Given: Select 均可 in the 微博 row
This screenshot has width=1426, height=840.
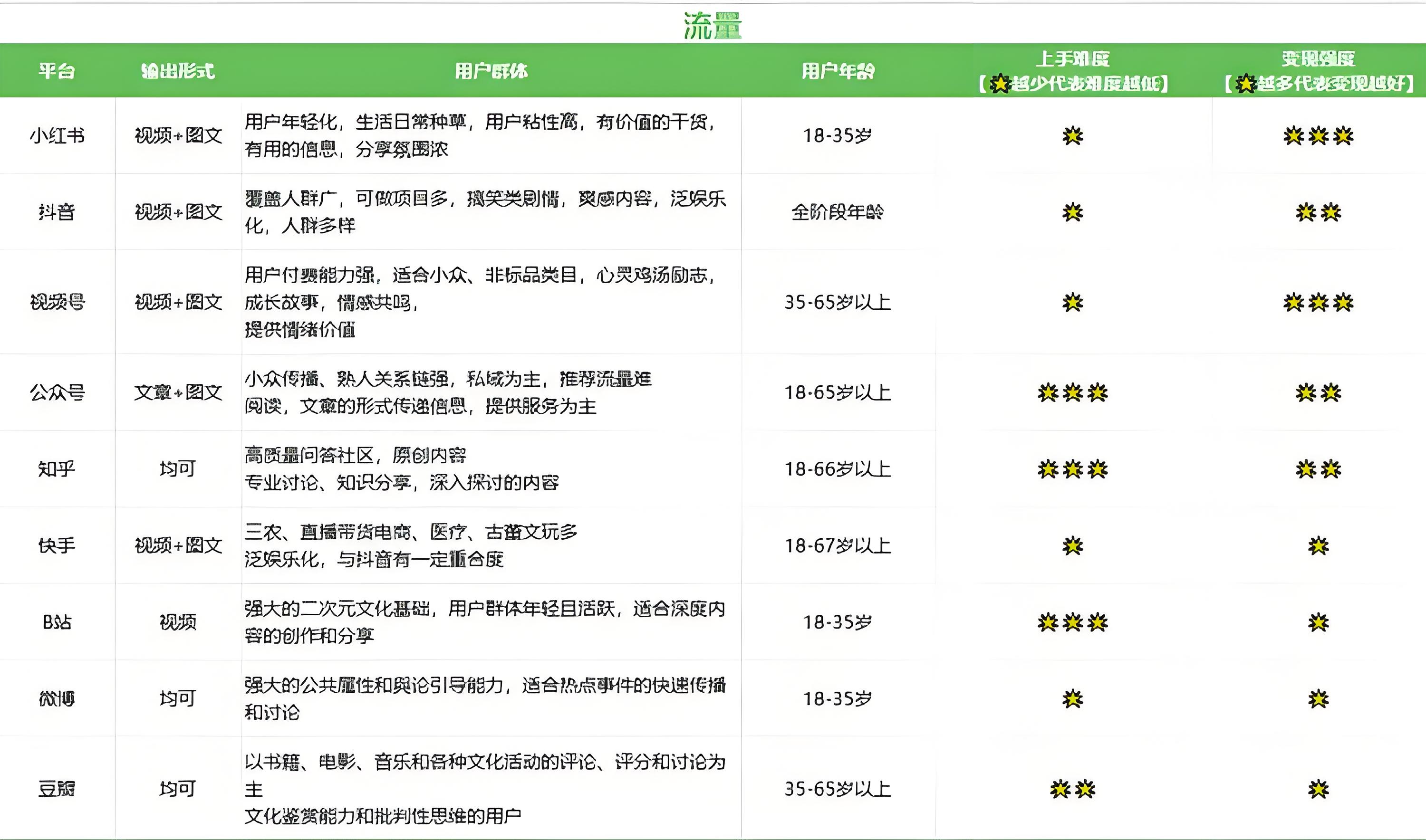Looking at the screenshot, I should (178, 698).
